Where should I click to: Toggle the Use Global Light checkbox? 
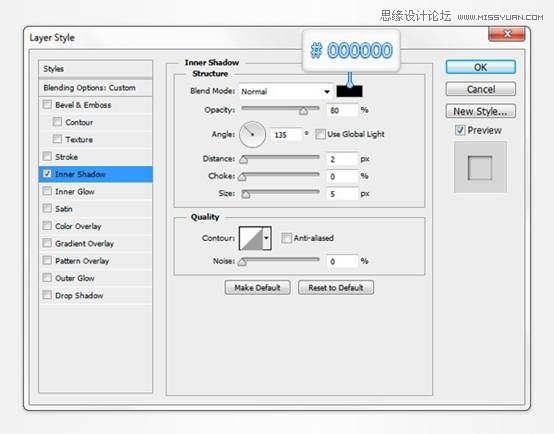(x=320, y=134)
